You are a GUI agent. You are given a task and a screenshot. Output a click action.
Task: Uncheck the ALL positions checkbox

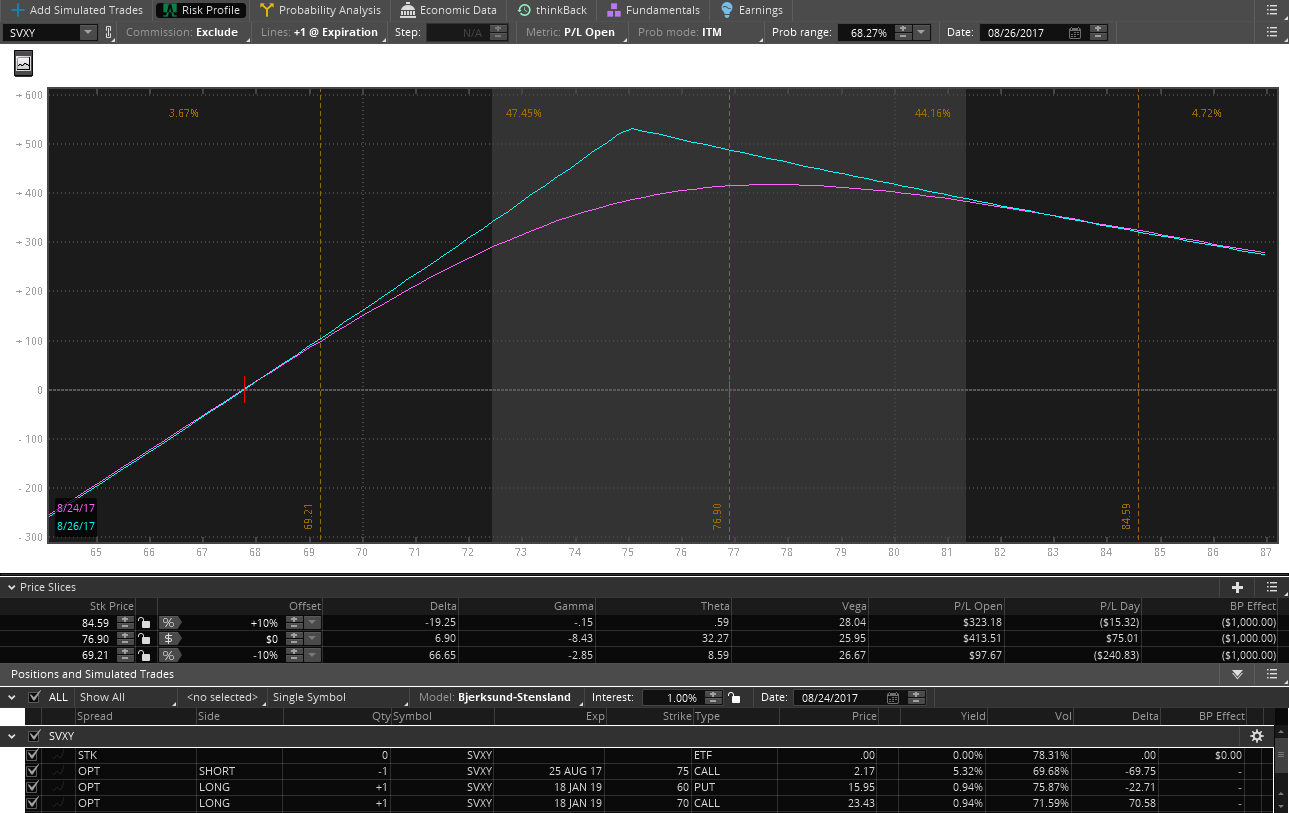35,697
